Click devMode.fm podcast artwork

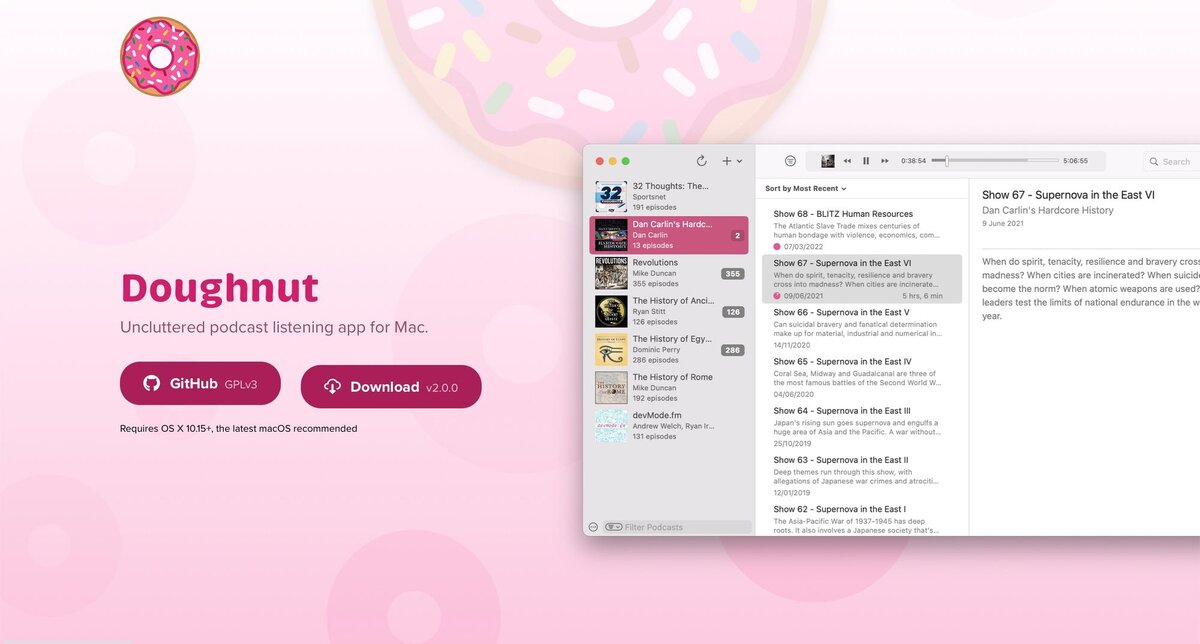[611, 426]
